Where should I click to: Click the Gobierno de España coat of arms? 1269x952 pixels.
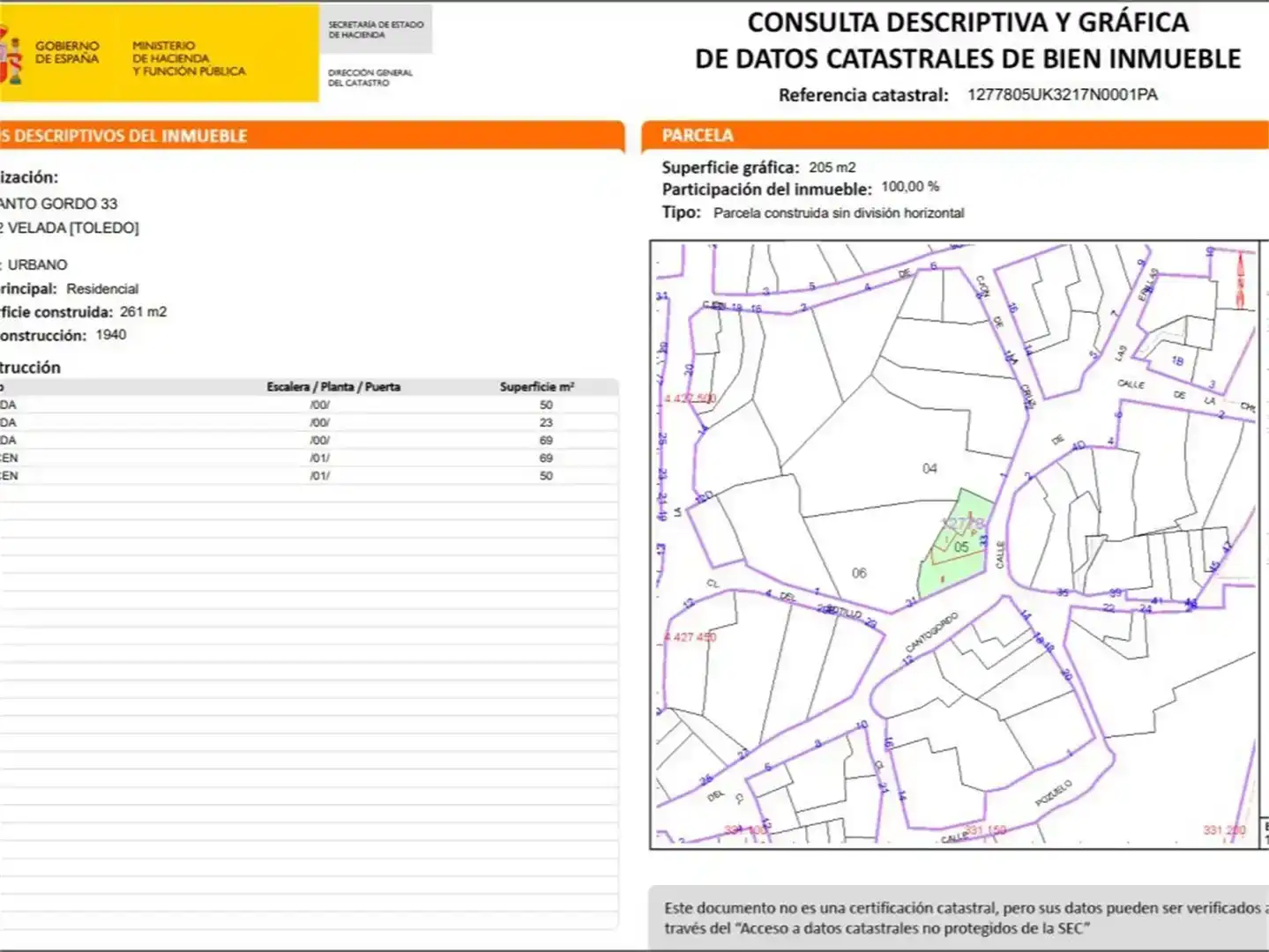[x=11, y=55]
